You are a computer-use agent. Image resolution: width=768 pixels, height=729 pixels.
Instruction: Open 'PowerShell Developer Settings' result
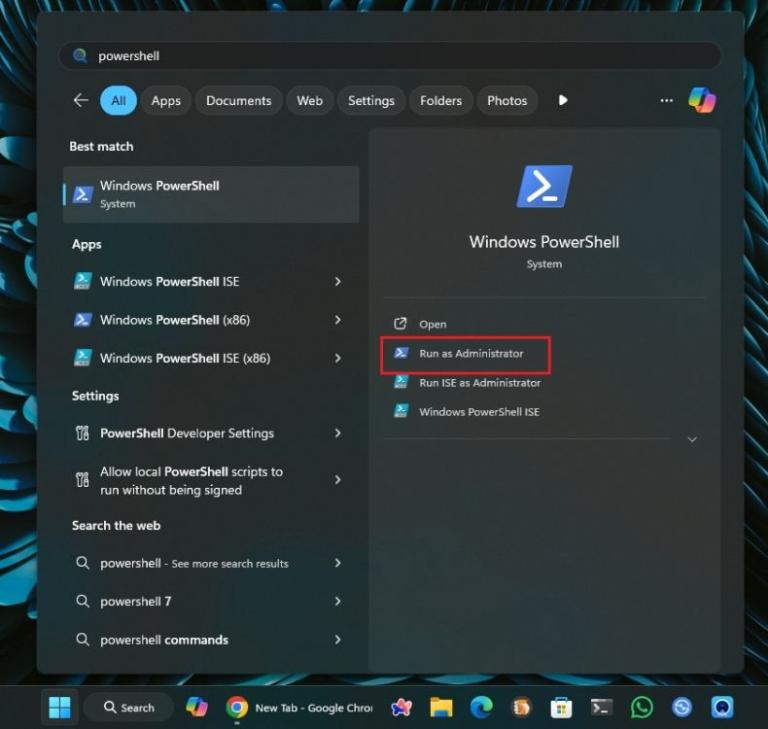tap(187, 433)
